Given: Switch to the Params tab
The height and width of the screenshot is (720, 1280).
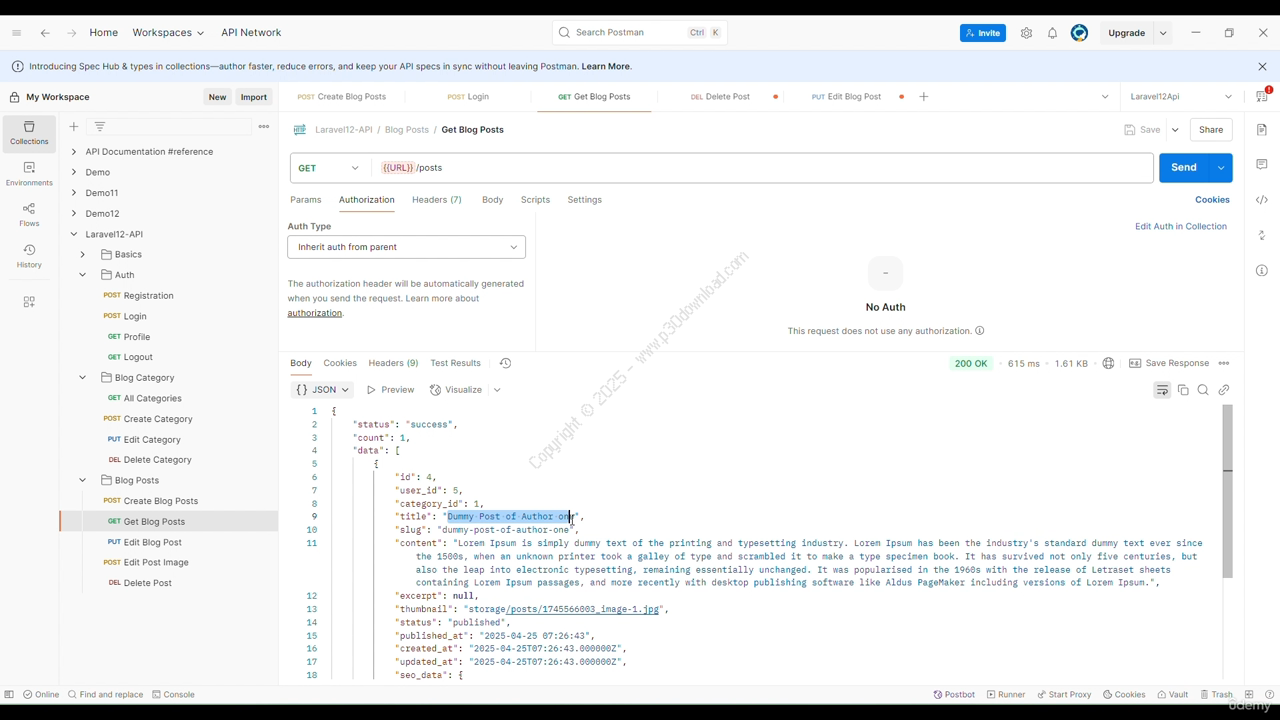Looking at the screenshot, I should click(x=306, y=200).
